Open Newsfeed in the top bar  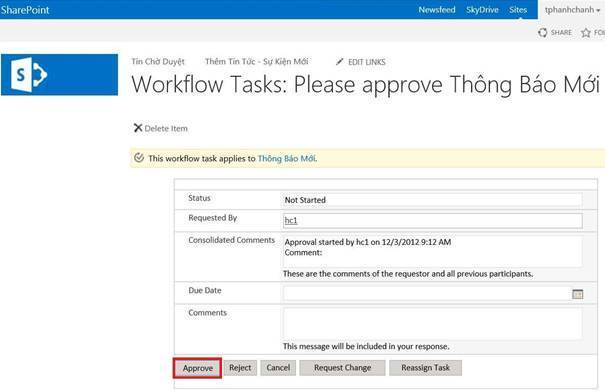437,10
